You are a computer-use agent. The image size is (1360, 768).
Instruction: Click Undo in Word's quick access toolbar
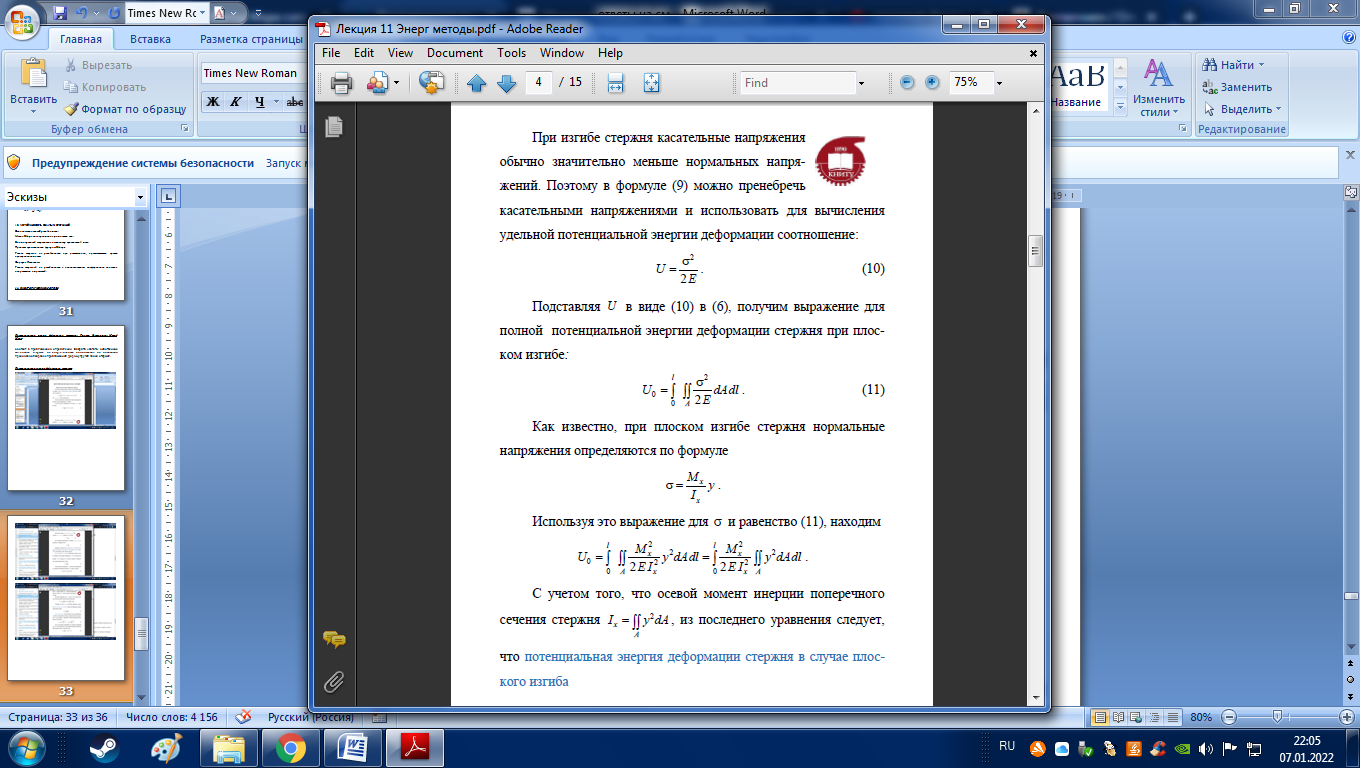pos(83,13)
